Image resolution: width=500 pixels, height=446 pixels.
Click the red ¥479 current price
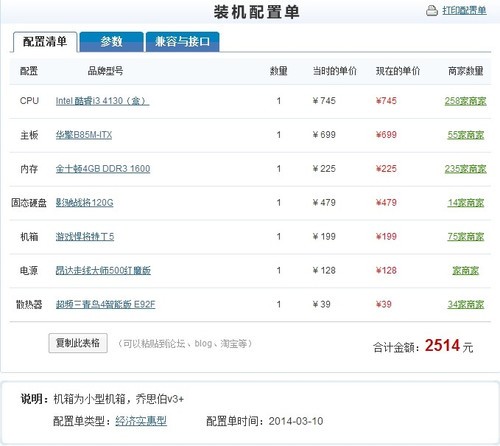386,203
